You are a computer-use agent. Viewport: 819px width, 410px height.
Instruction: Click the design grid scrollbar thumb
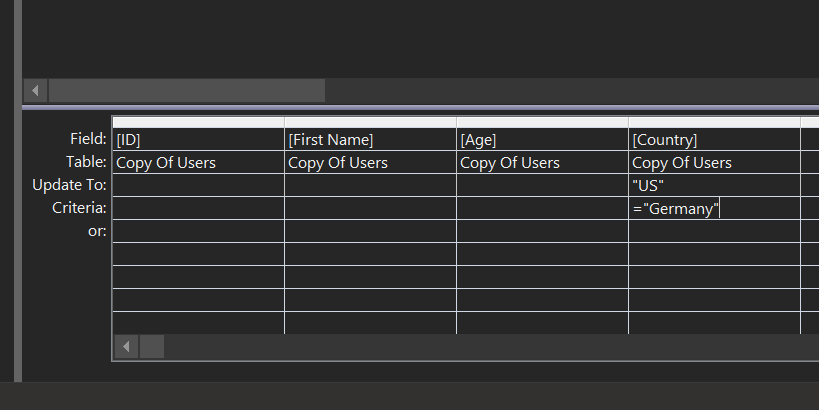point(152,347)
